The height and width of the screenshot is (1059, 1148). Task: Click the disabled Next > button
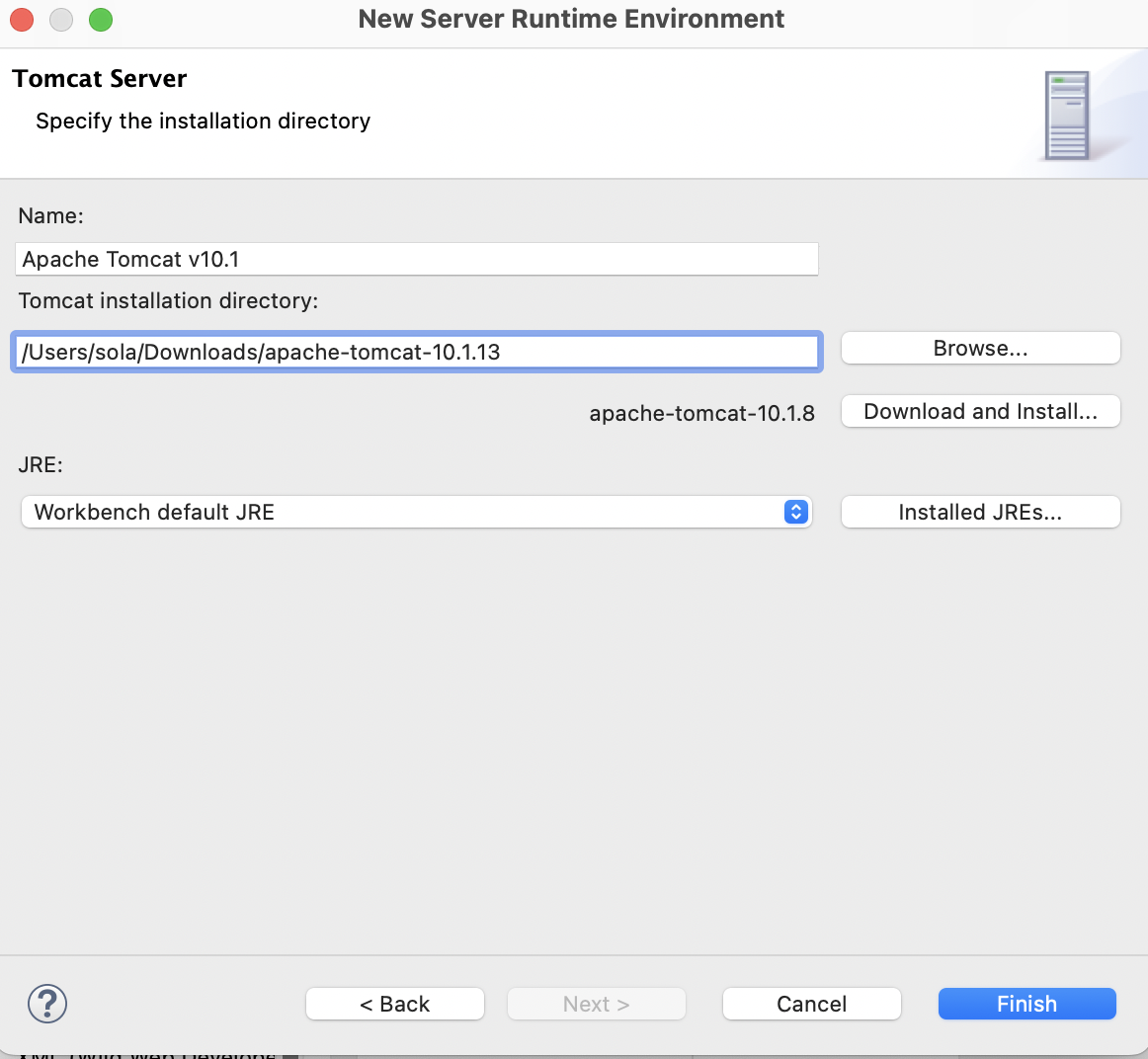coord(596,1004)
